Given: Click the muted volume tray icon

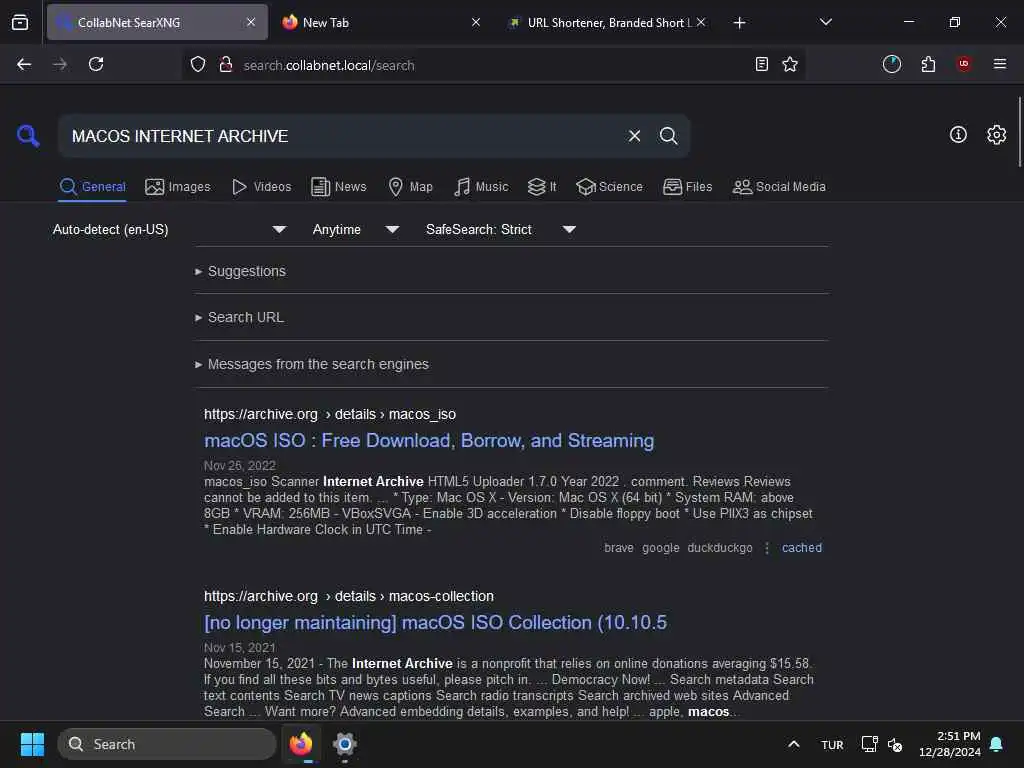Looking at the screenshot, I should (895, 744).
